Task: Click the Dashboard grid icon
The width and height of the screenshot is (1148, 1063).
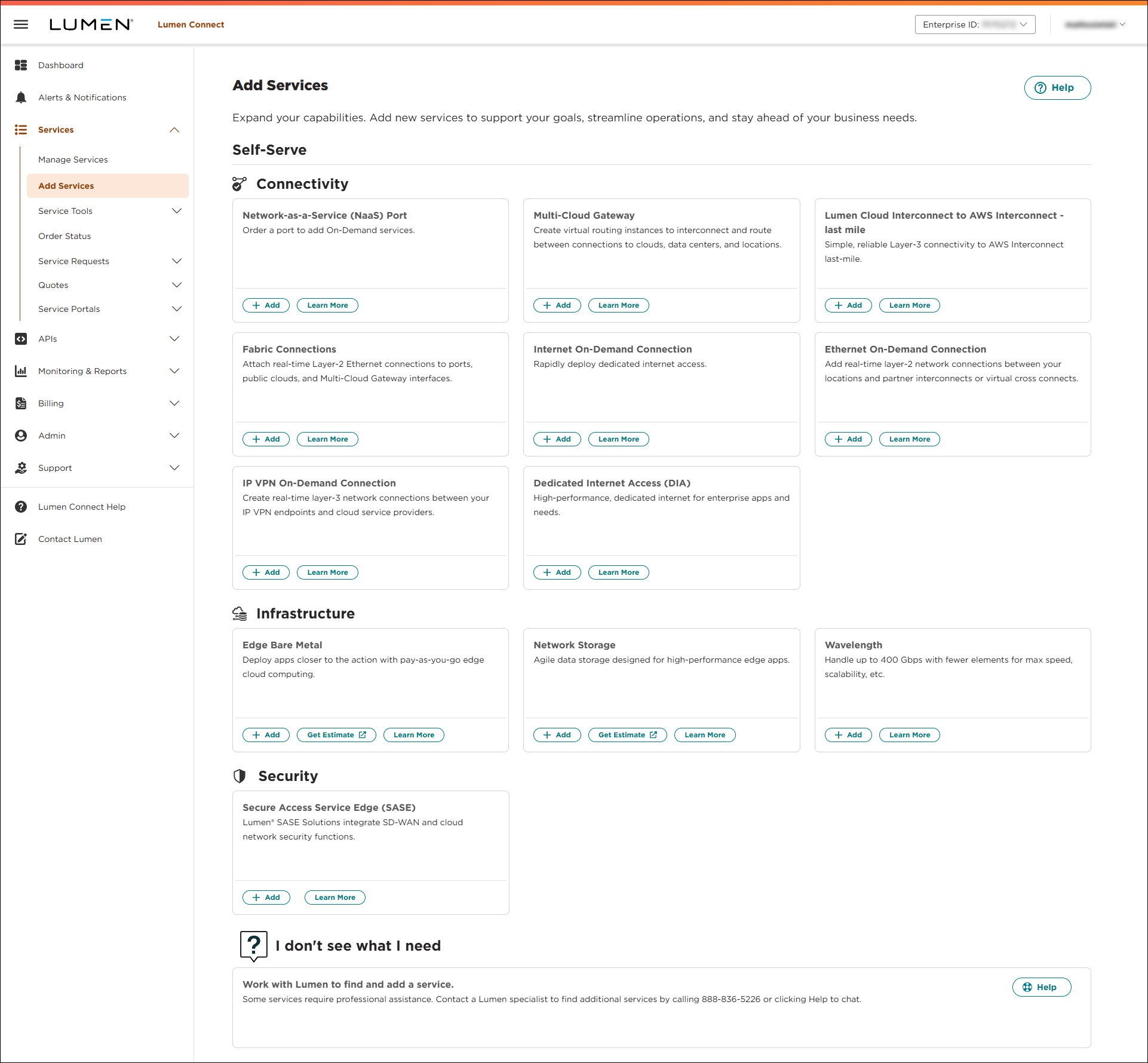Action: click(21, 65)
